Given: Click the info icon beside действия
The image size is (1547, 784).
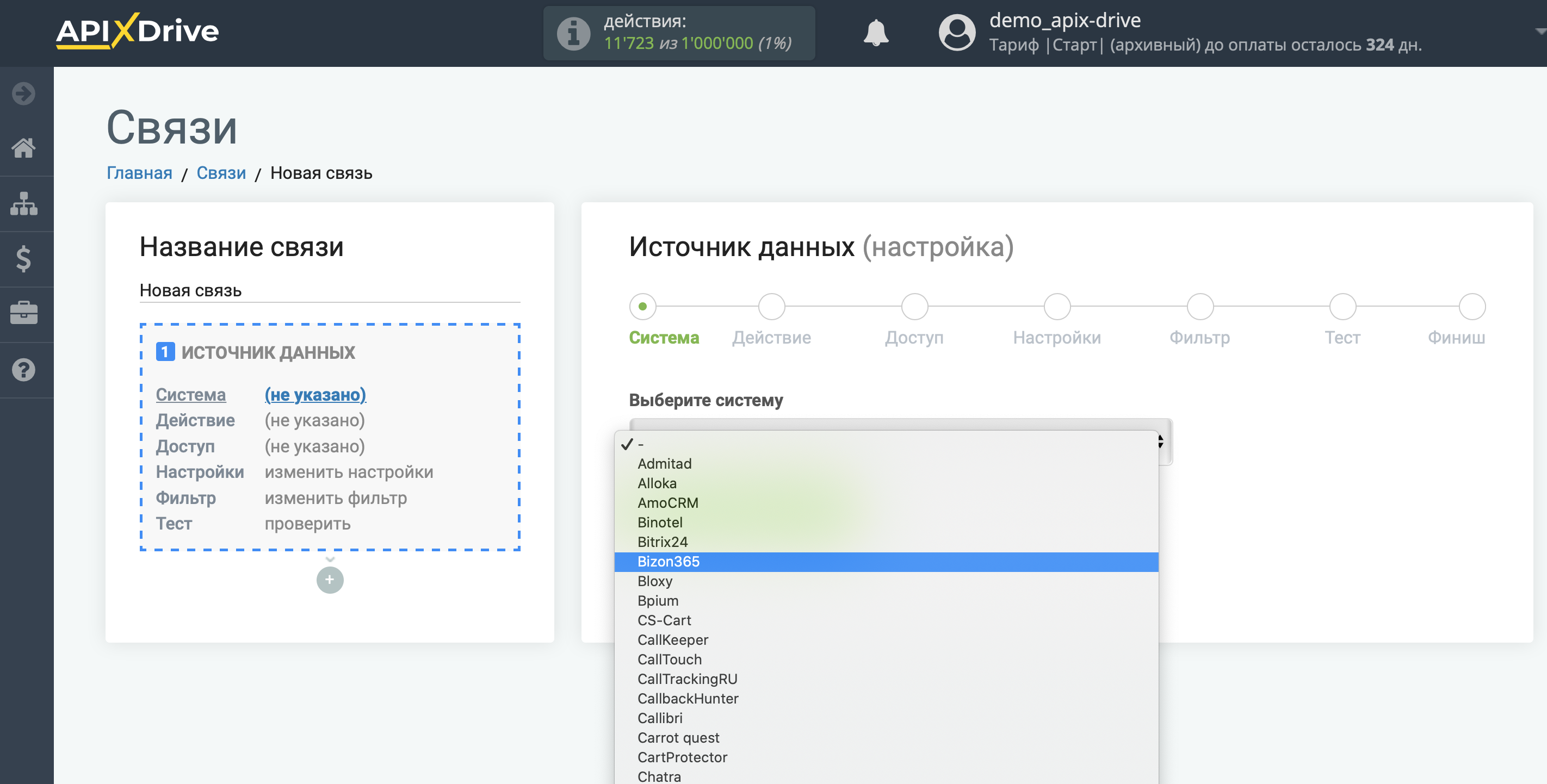Looking at the screenshot, I should coord(573,33).
